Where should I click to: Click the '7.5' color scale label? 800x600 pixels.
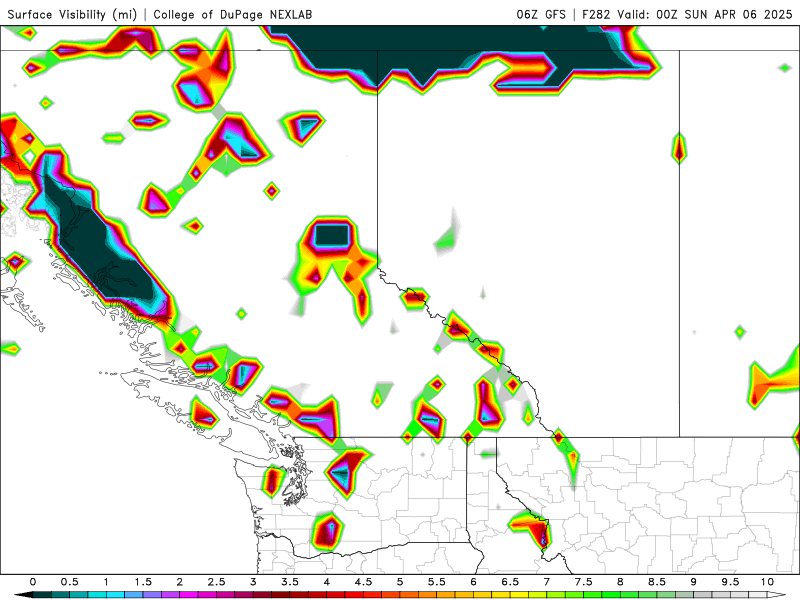click(x=584, y=582)
